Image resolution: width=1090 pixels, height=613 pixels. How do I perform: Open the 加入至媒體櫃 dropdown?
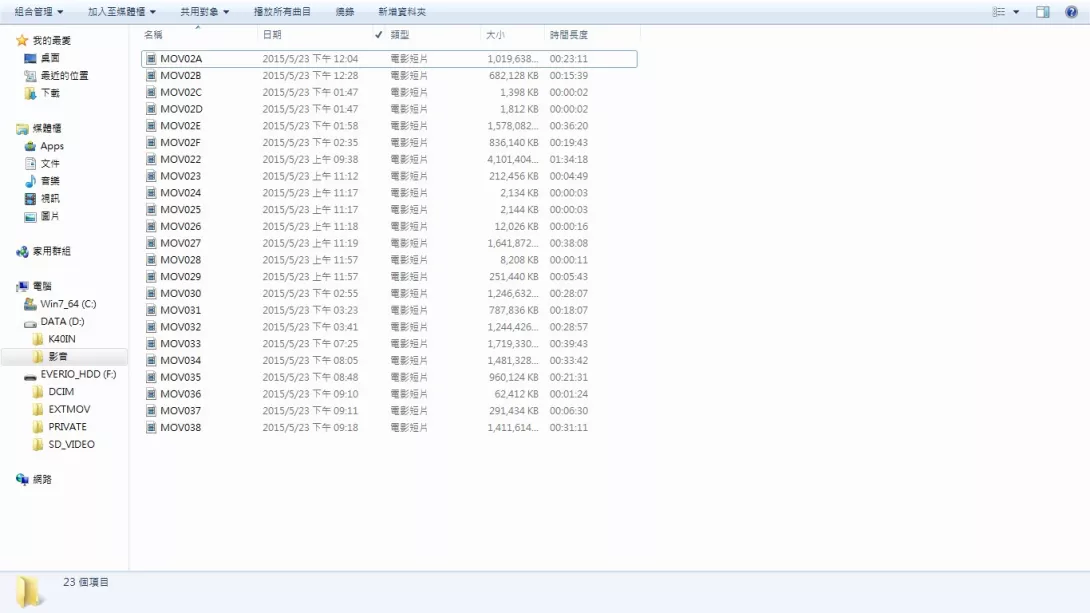click(x=122, y=12)
